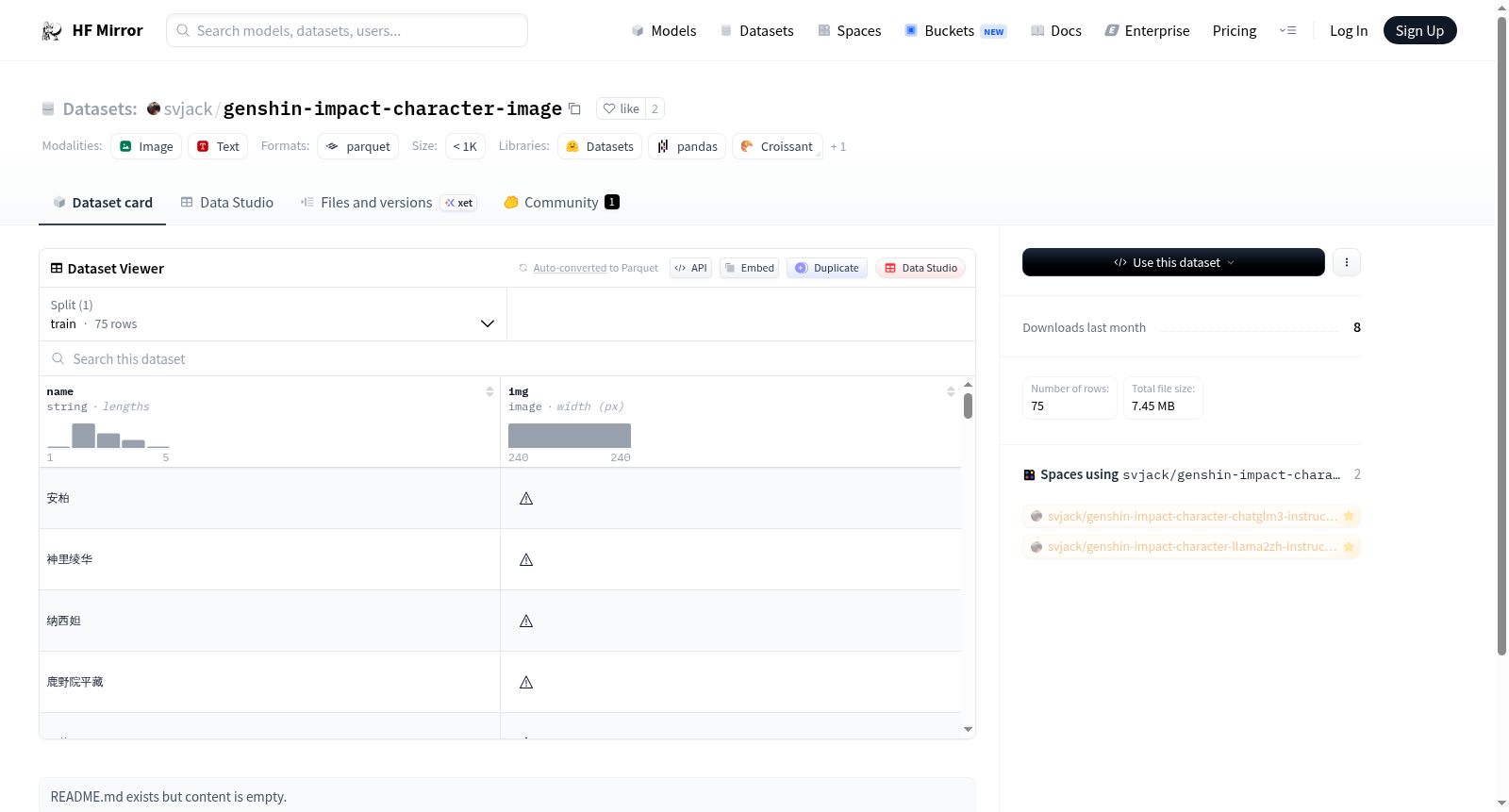
Task: Click the API button in Dataset Viewer
Action: click(x=690, y=268)
